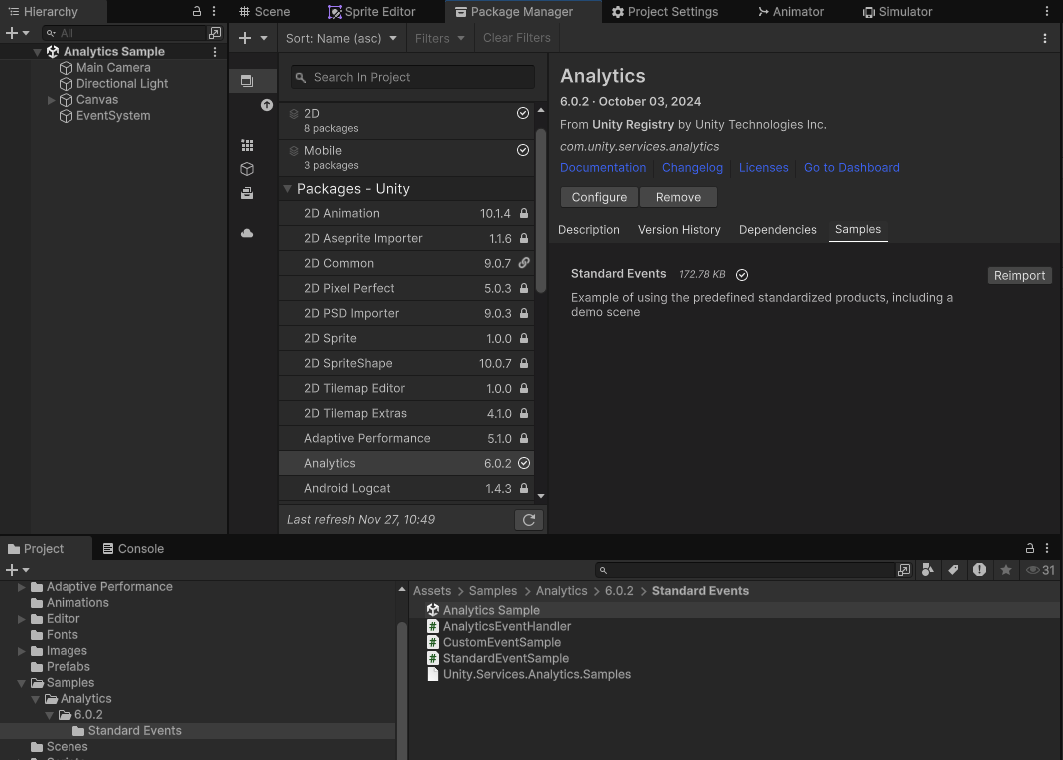
Task: Open the Sort: Name (asc) dropdown
Action: coord(341,38)
